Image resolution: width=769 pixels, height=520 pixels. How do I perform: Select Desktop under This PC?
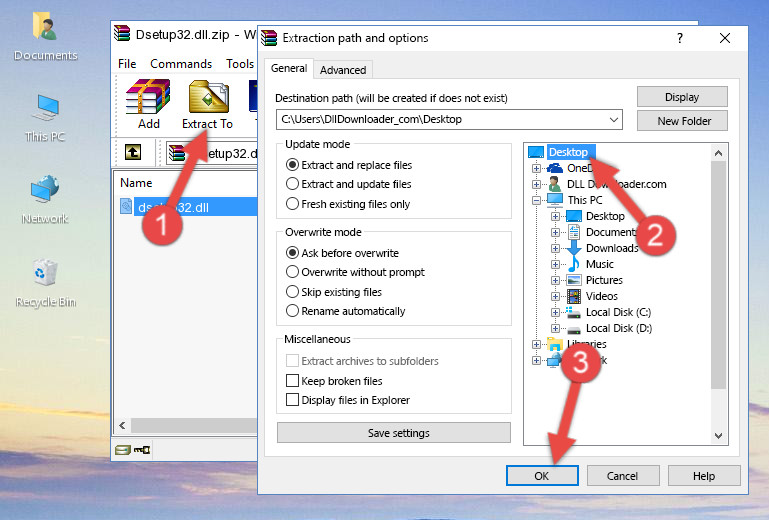tap(605, 216)
